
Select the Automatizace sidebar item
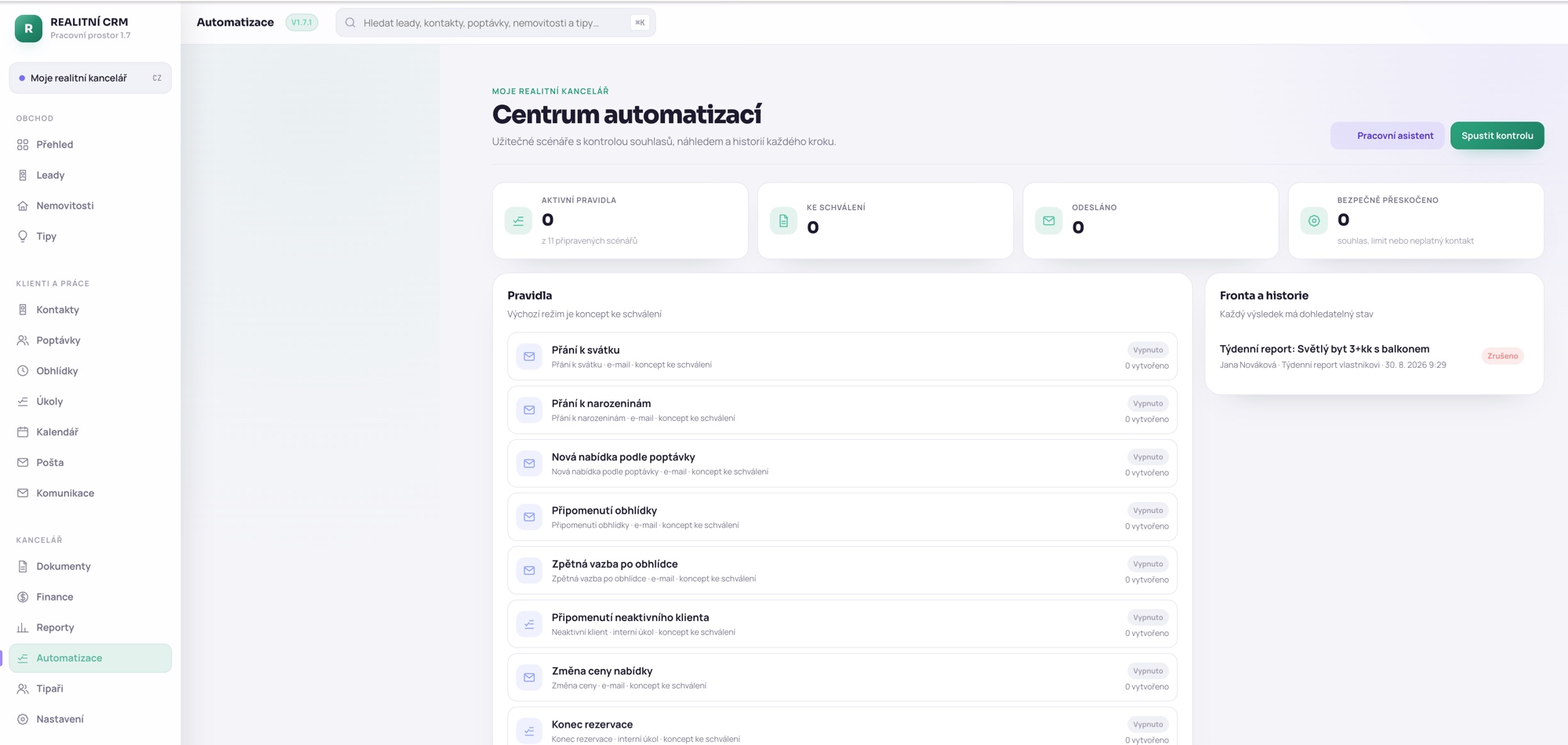tap(90, 658)
